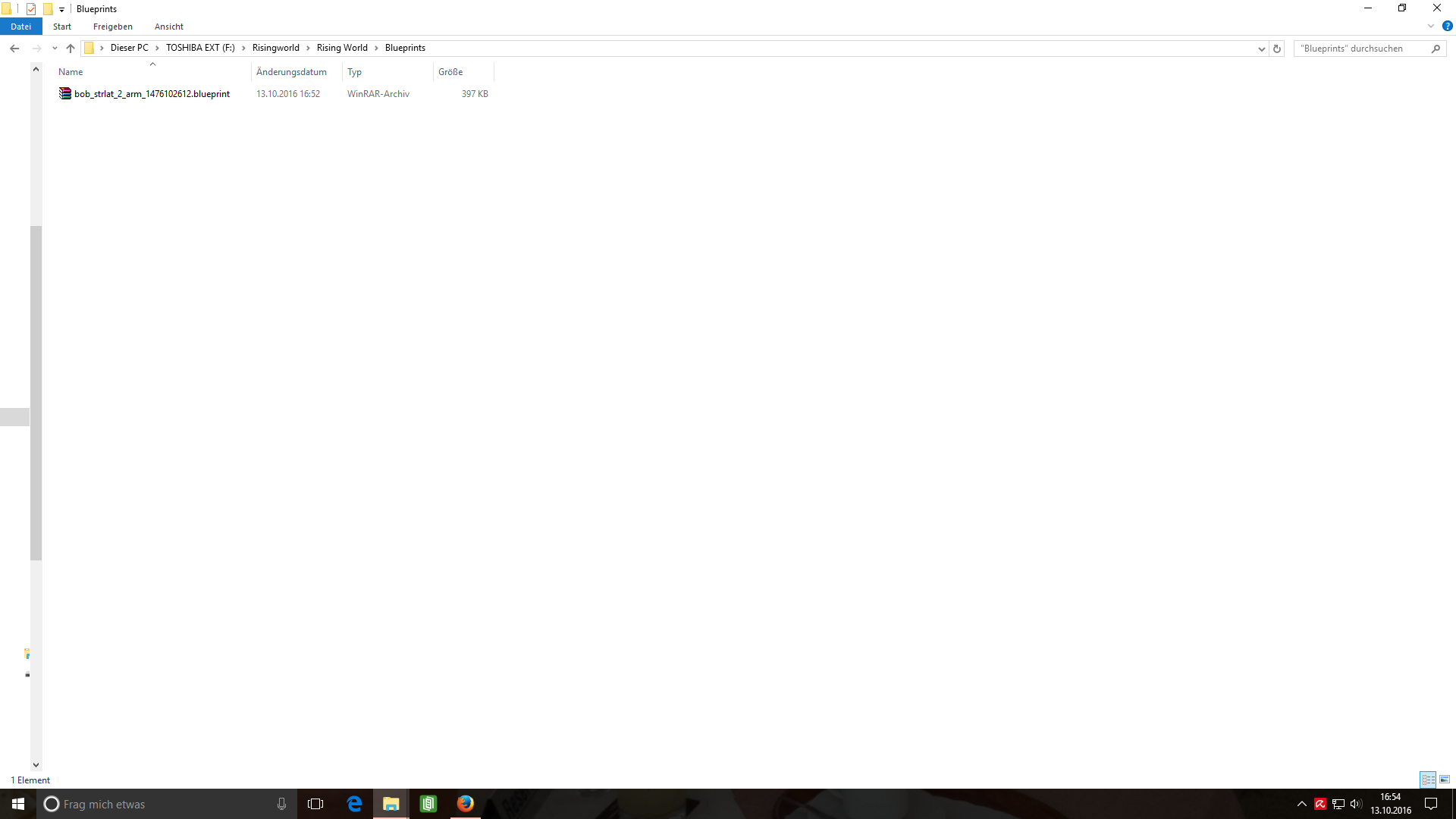Viewport: 1456px width, 819px height.
Task: Open the Datei menu
Action: [x=20, y=27]
